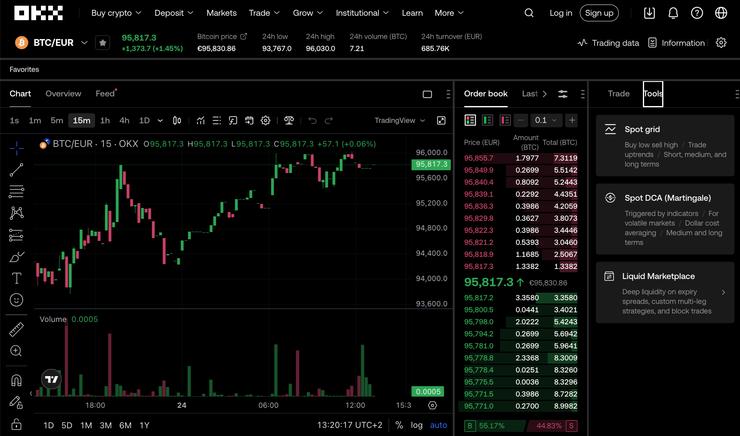Toggle stay in drawing mode pencil icon
Screen dimensions: 740x436
17,402
